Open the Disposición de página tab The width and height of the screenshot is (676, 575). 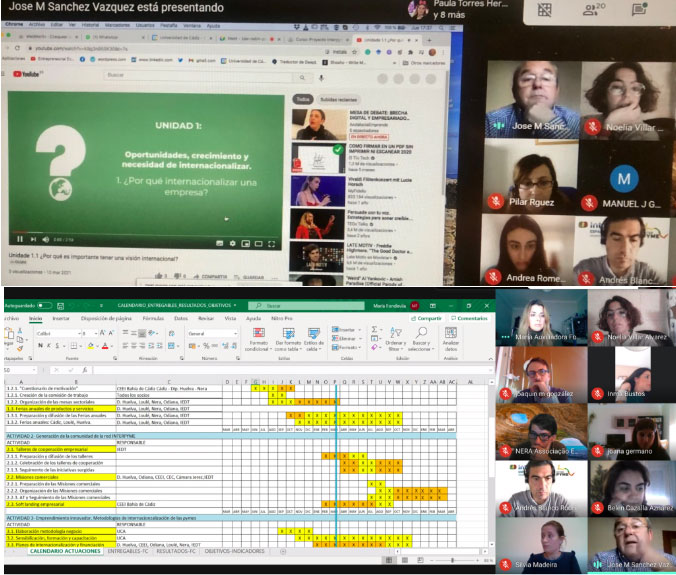106,318
